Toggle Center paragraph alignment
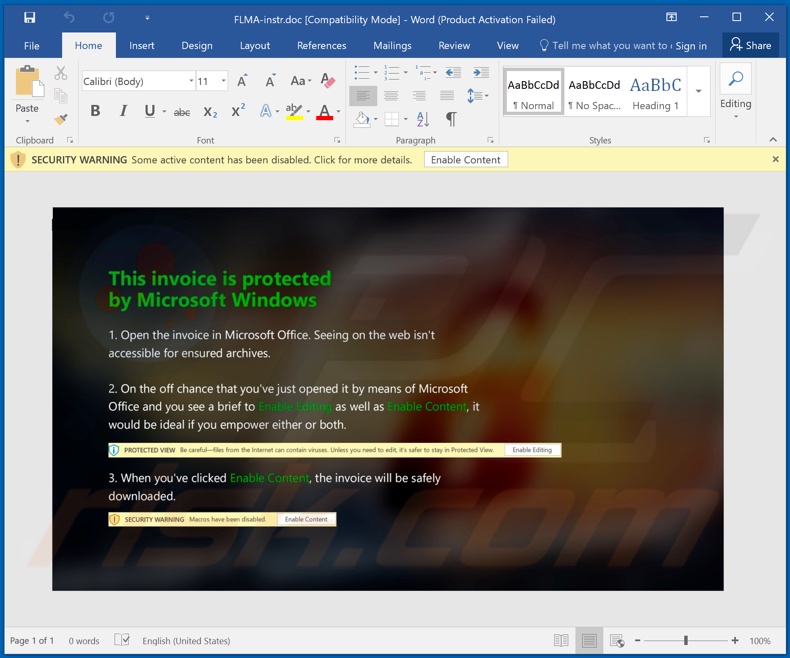790x658 pixels. 391,96
